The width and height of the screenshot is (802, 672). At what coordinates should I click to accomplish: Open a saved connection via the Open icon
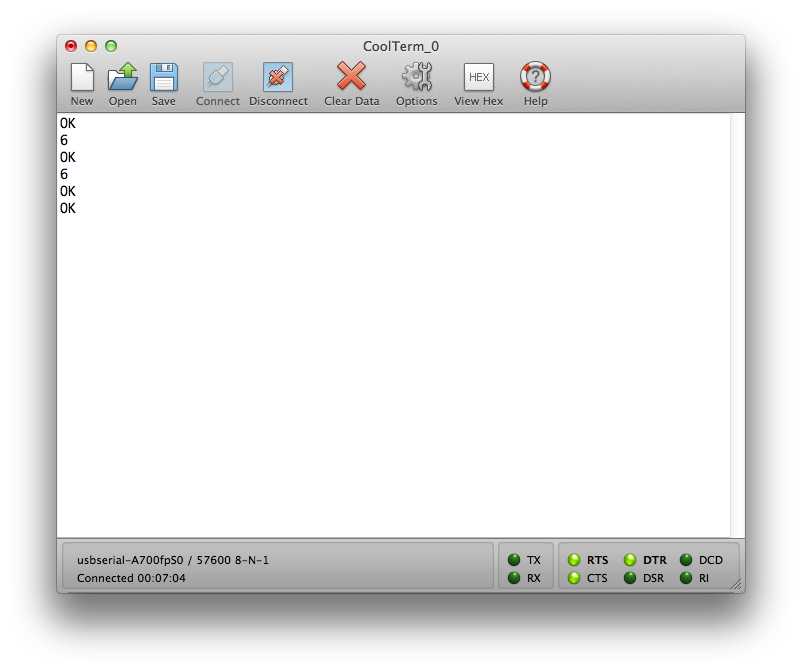point(122,80)
